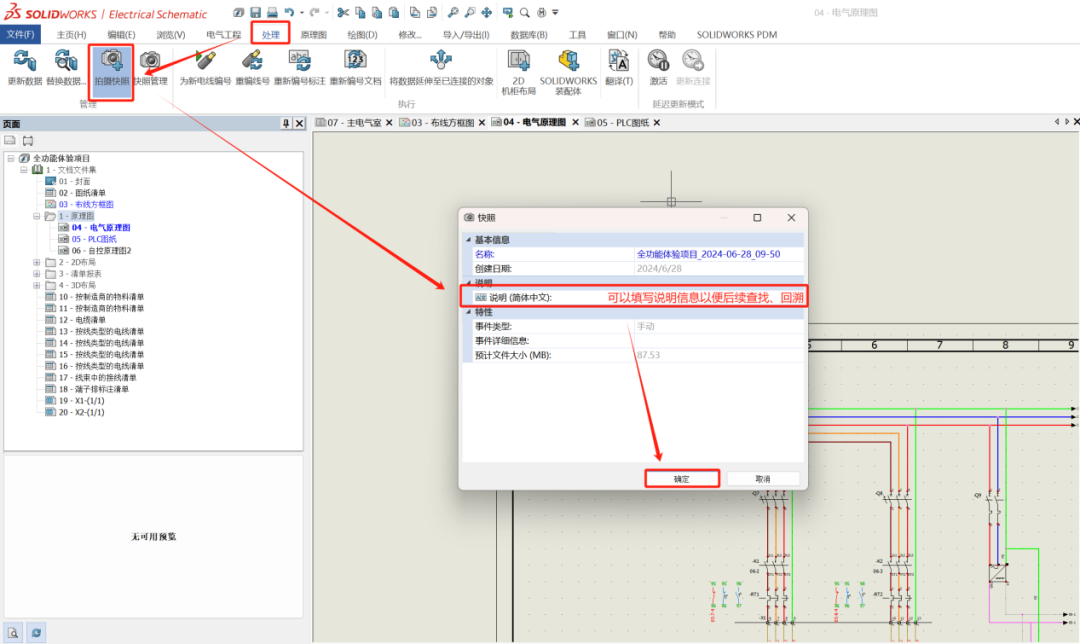The width and height of the screenshot is (1080, 644).
Task: Click the 取消 button in the dialog
Action: [x=764, y=478]
